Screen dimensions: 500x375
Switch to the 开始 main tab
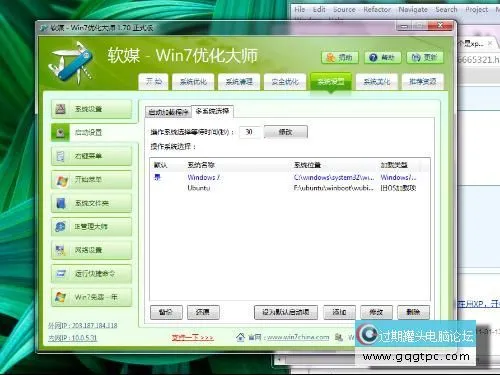pos(154,81)
